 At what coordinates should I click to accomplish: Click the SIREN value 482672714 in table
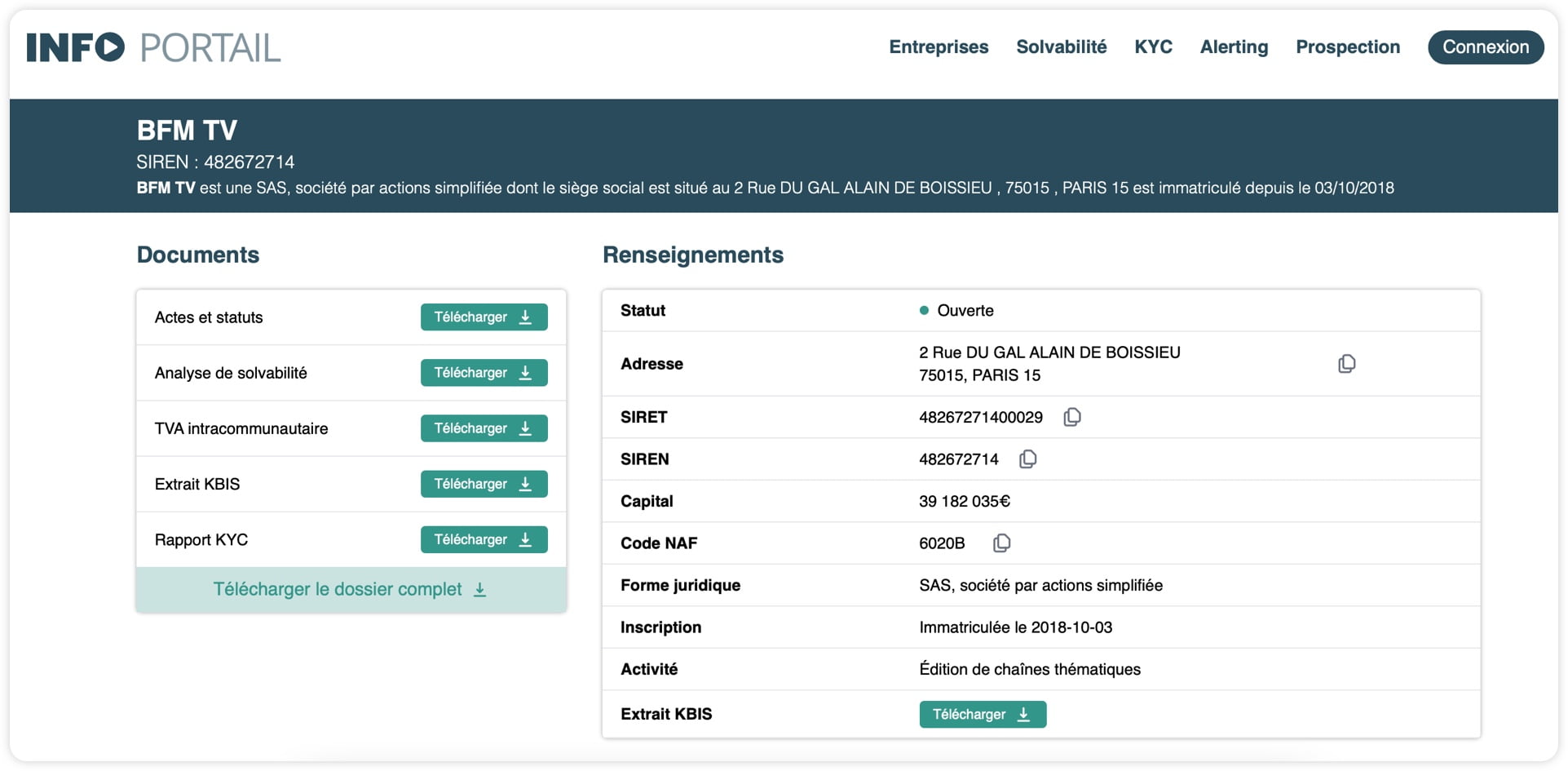point(959,459)
